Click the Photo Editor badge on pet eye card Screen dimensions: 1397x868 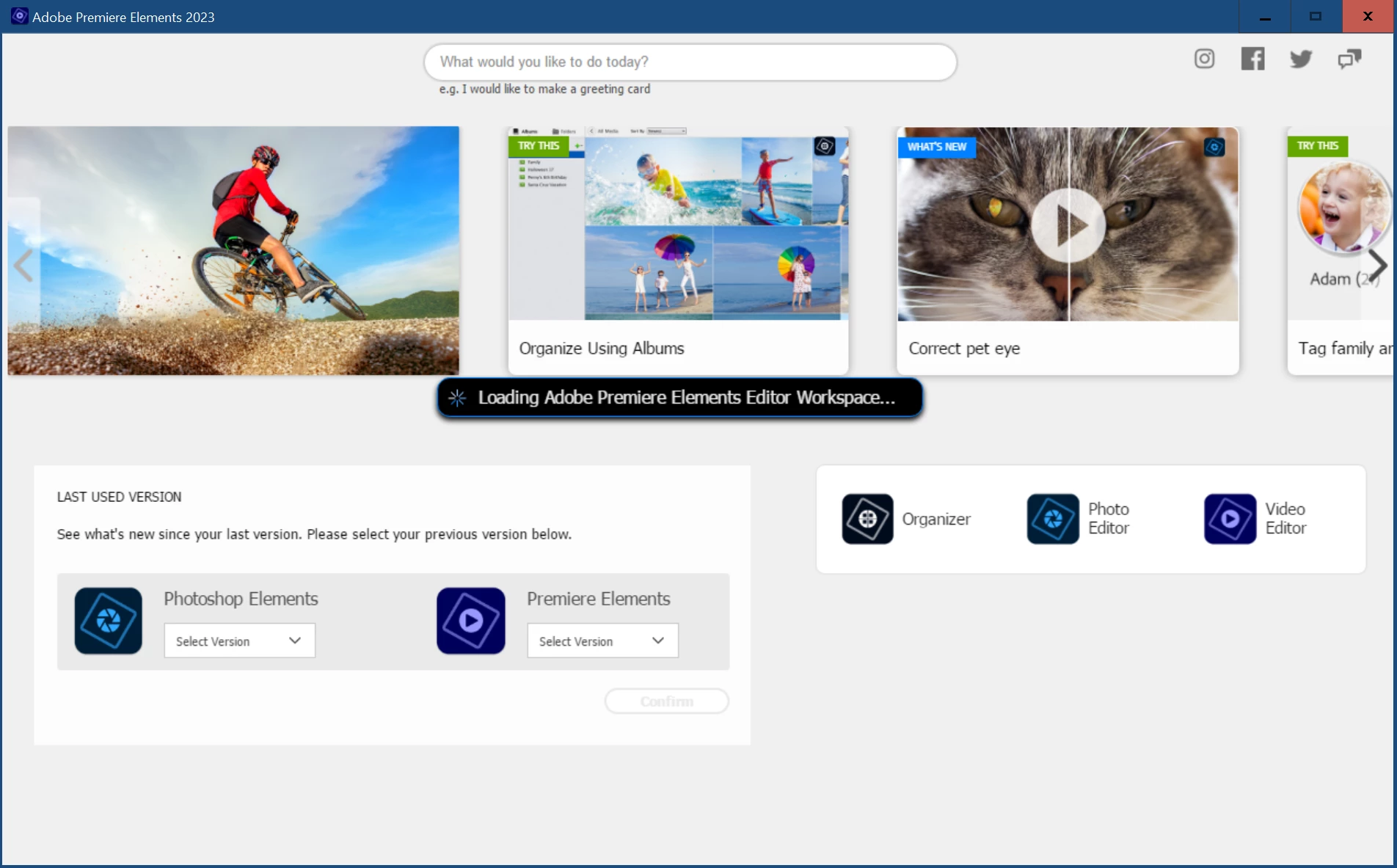tap(1214, 147)
